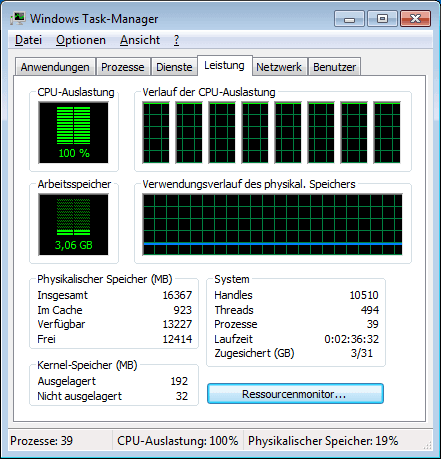The image size is (441, 459).
Task: Click the Verfügbar value 13227
Action: pos(177,324)
